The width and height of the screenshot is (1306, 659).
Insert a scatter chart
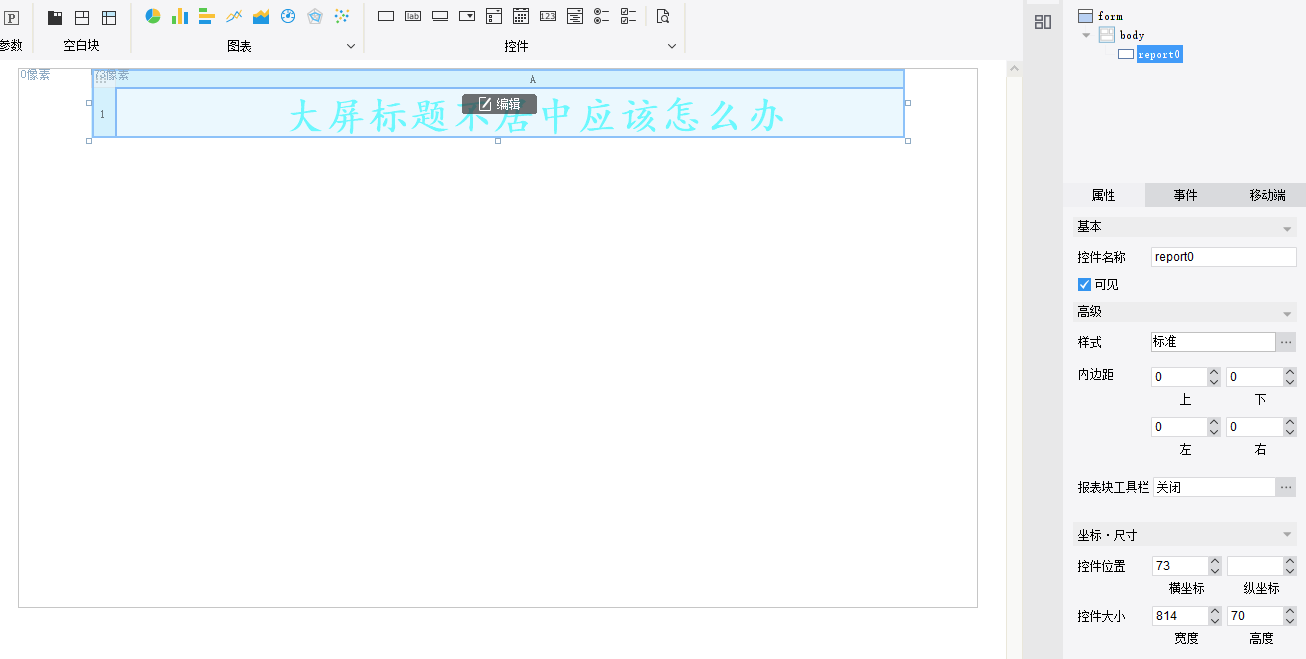coord(342,16)
